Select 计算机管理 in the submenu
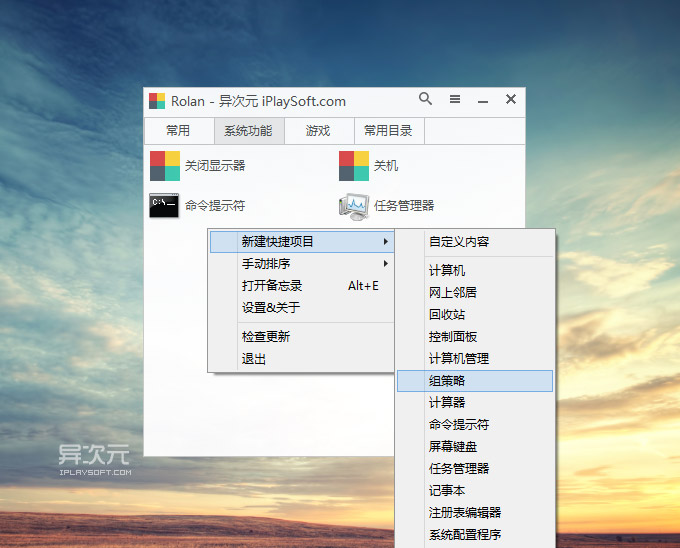680x548 pixels. (475, 359)
